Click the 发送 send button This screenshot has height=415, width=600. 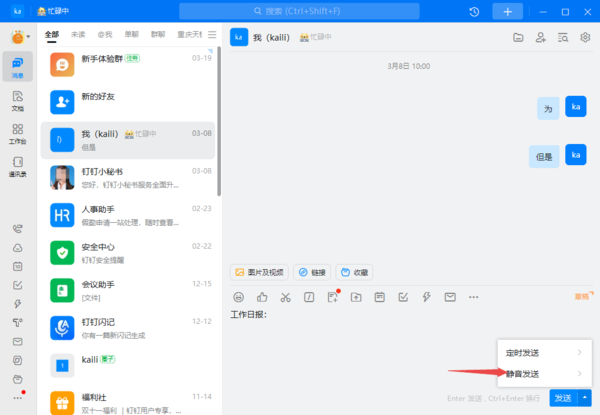click(562, 398)
